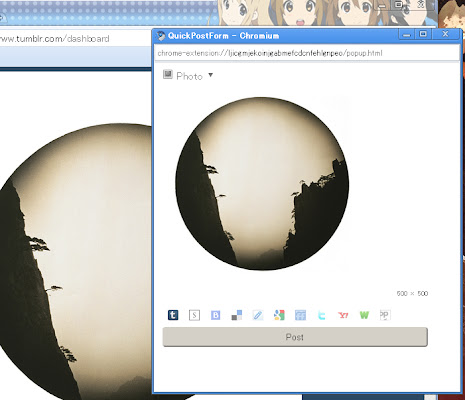Select the Yahoo Y! service icon

[343, 315]
